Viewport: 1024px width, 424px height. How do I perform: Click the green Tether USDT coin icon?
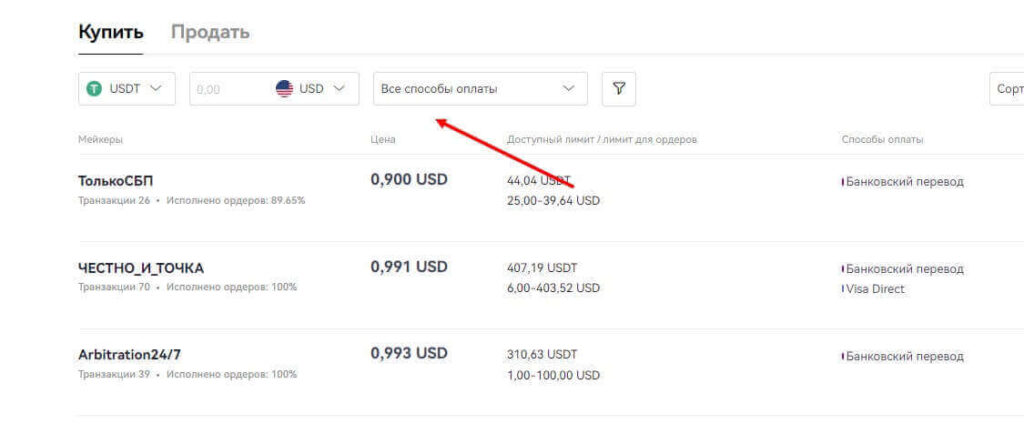(x=95, y=89)
